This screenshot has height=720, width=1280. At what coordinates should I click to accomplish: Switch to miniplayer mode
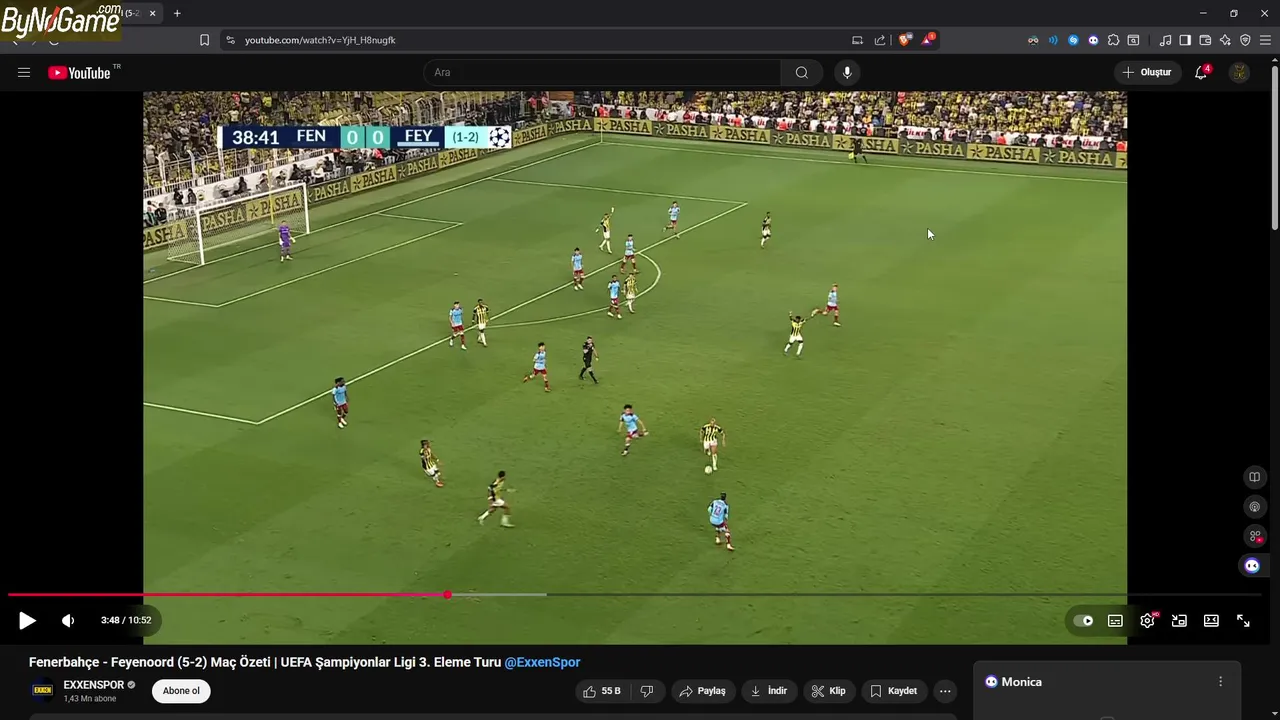click(1179, 621)
